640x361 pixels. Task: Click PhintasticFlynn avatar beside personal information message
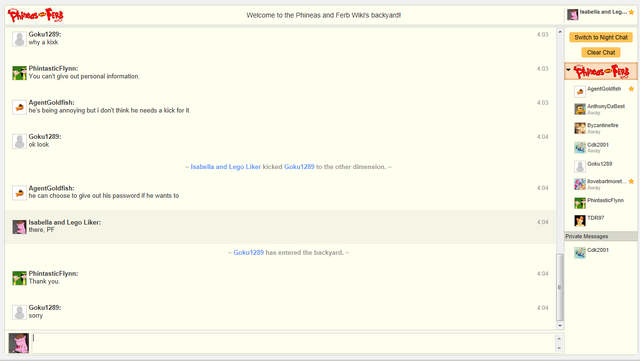pos(19,73)
